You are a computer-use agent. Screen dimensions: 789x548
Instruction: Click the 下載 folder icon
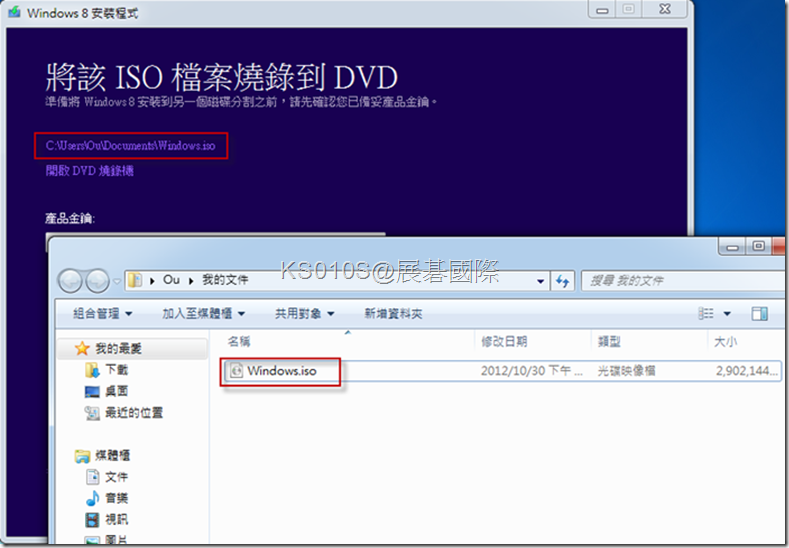[x=92, y=370]
